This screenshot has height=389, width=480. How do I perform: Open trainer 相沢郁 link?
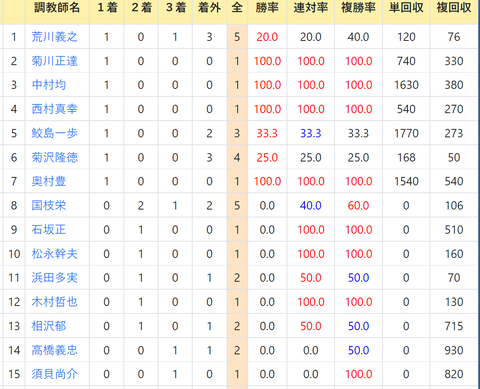click(x=49, y=326)
